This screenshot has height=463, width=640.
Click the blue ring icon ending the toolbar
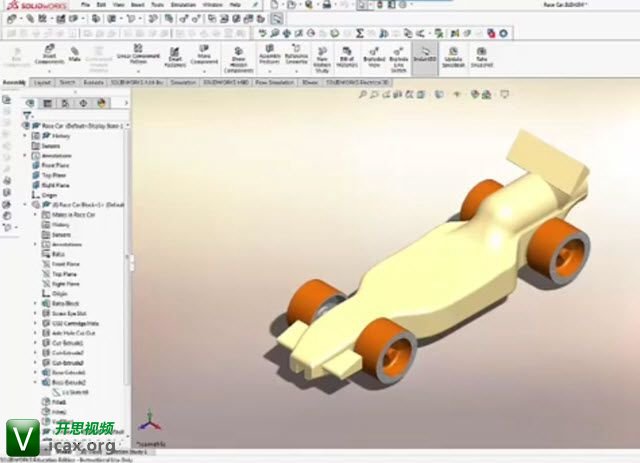504,33
